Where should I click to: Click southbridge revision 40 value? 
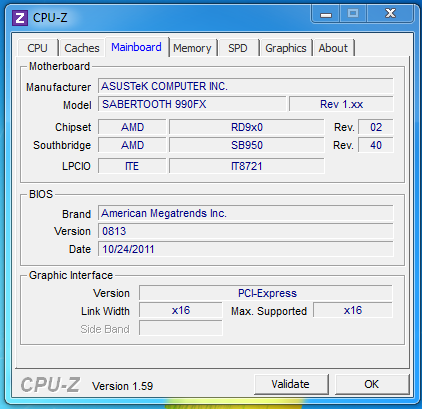tap(376, 145)
